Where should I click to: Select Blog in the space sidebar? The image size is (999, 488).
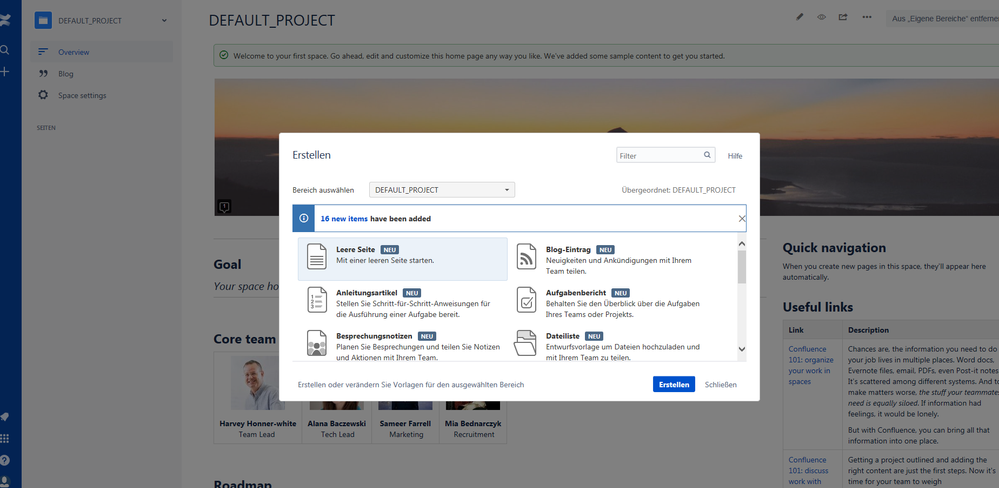coord(102,74)
